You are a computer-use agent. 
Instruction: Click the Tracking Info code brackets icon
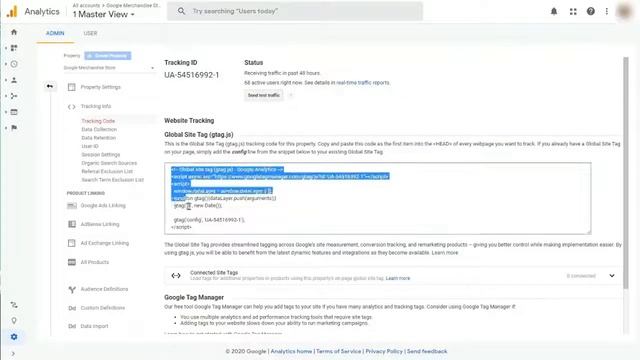click(x=72, y=107)
